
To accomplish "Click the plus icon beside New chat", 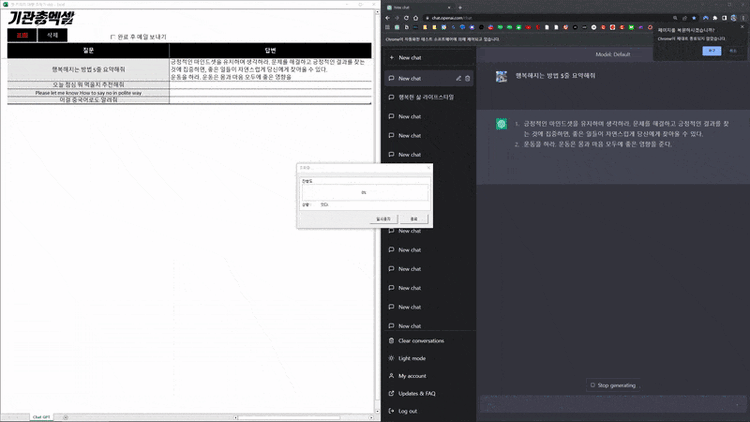I will 392,57.
